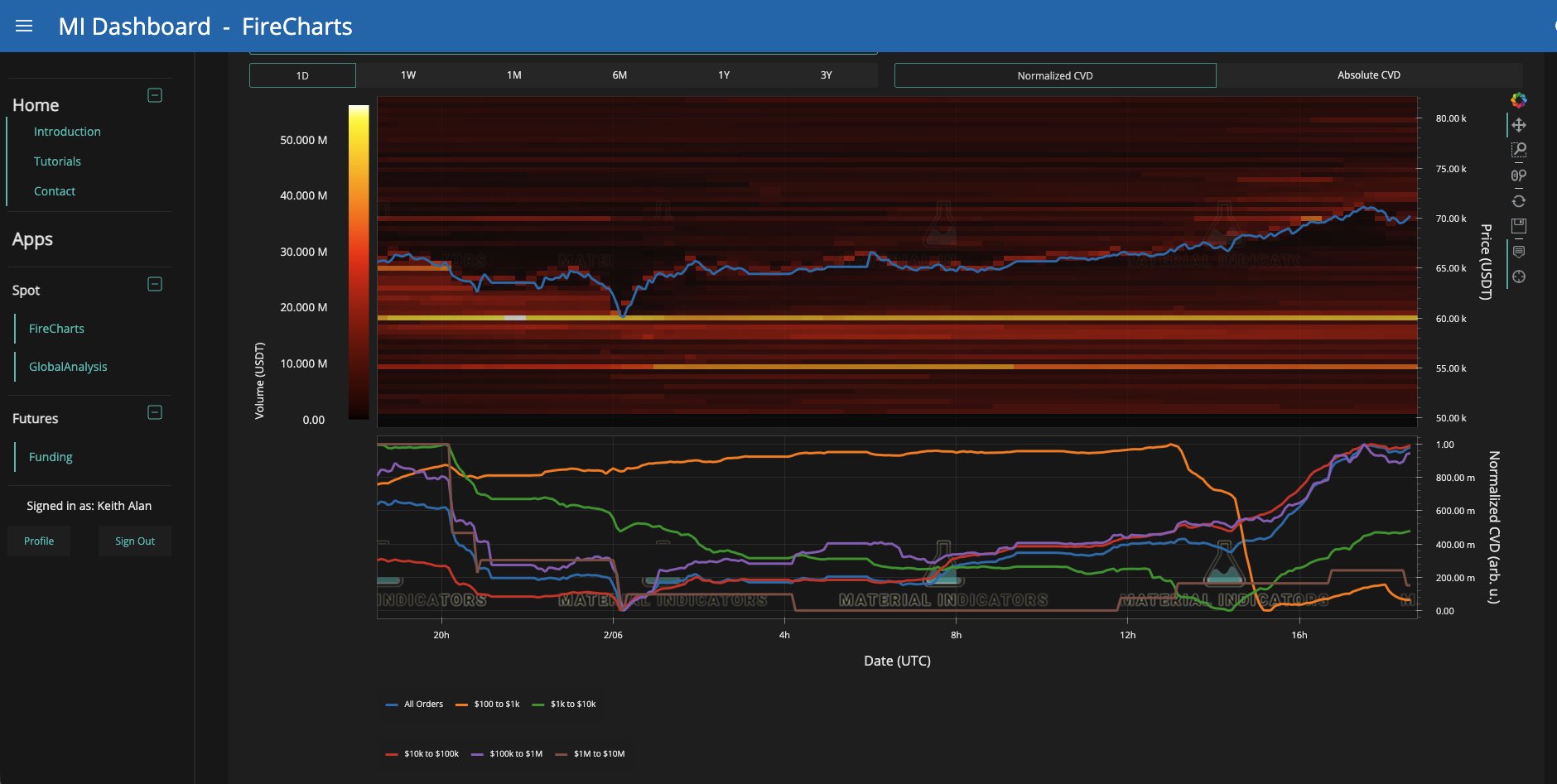
Task: Save the chart using the floppy disk icon
Action: pyautogui.click(x=1518, y=226)
